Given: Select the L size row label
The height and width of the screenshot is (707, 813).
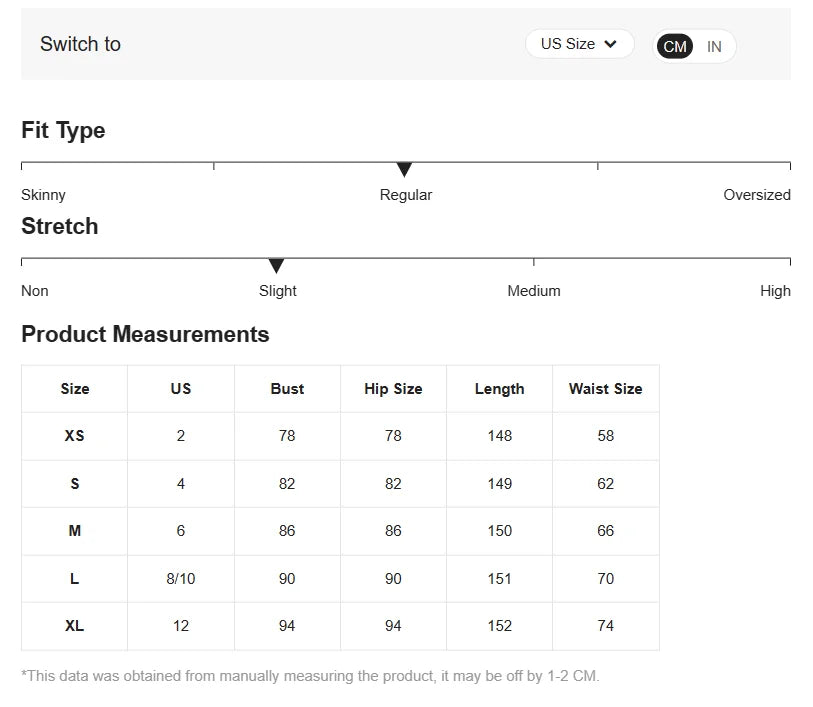Looking at the screenshot, I should coord(75,578).
